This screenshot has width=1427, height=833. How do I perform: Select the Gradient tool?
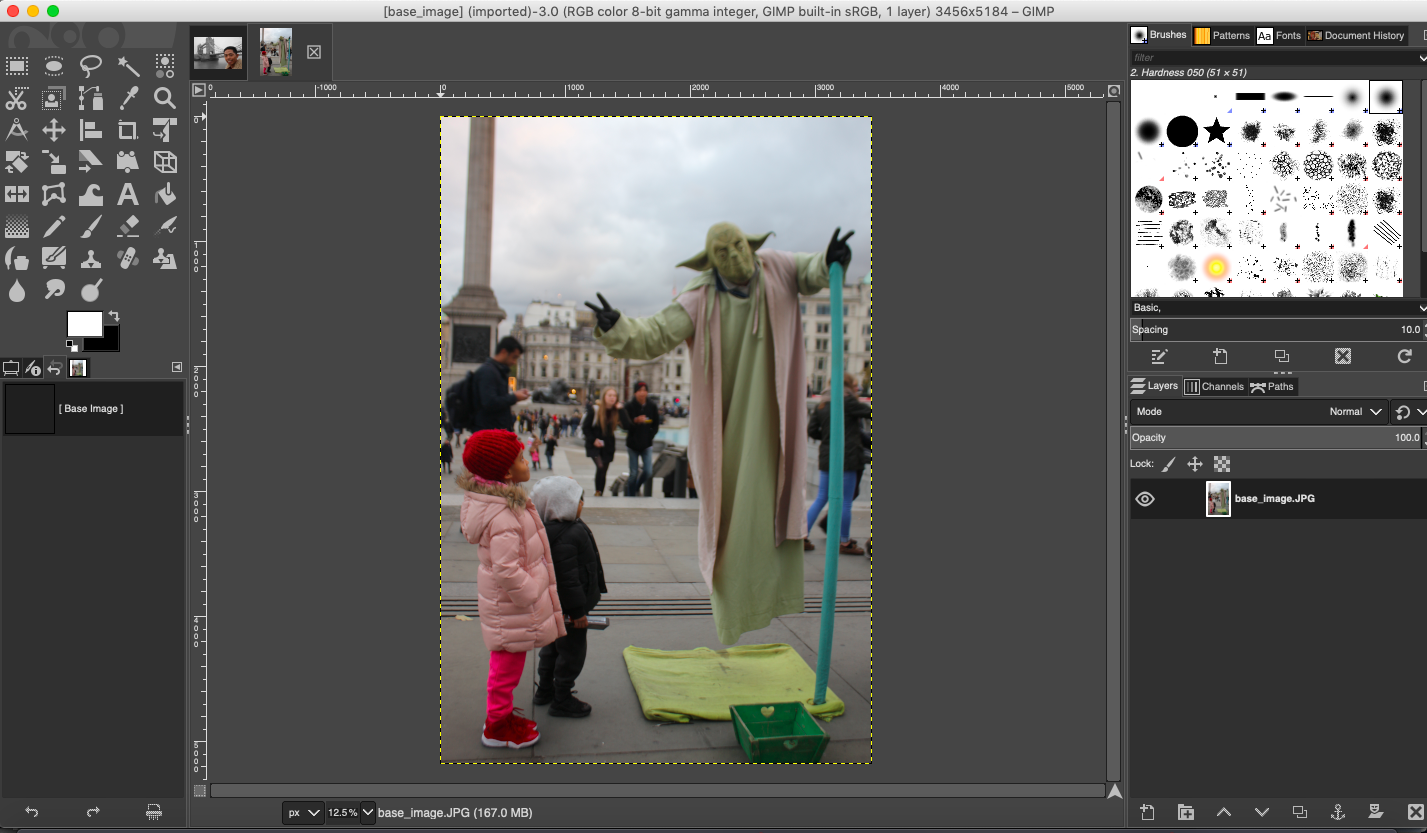(x=17, y=227)
